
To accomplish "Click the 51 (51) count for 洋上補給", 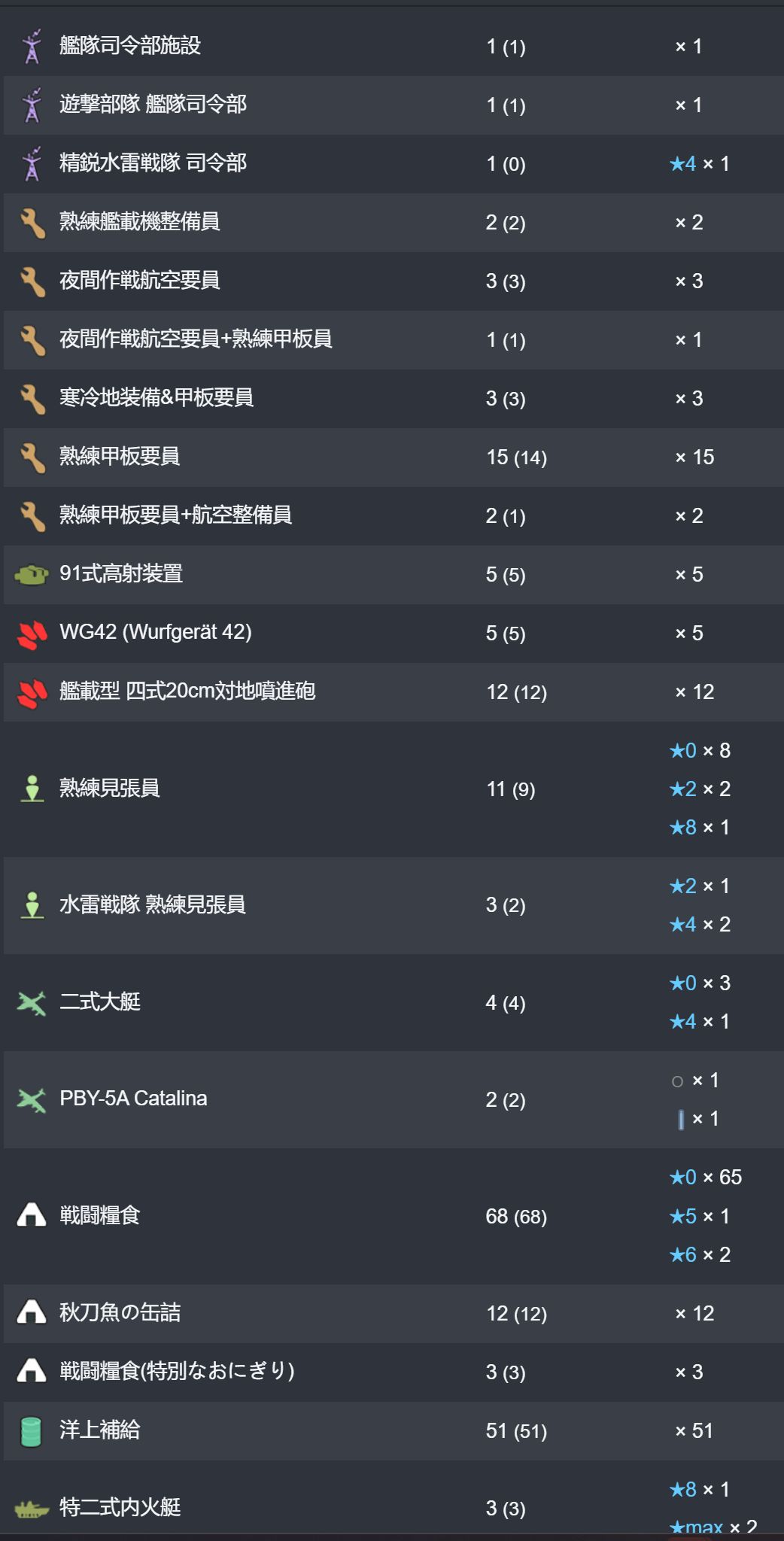I will (516, 1431).
